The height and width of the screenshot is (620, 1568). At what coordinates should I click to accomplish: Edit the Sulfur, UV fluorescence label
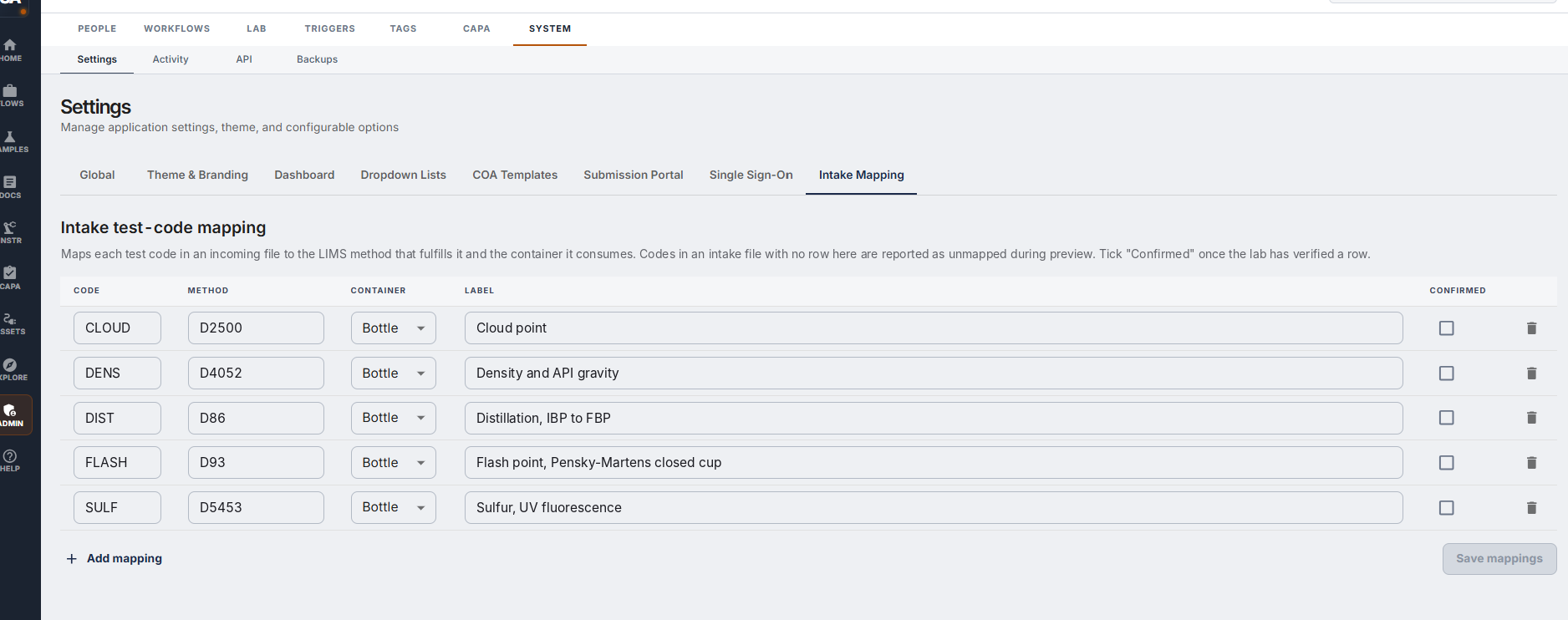pos(934,508)
